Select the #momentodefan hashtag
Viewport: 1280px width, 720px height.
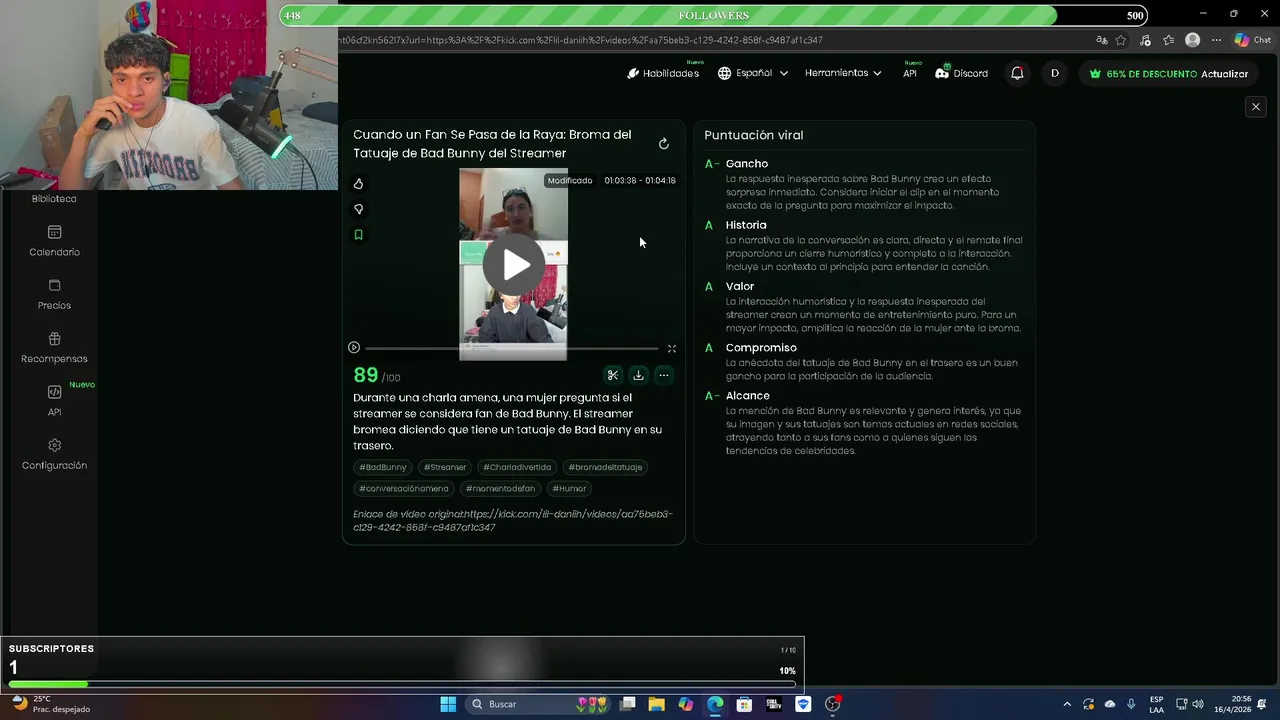click(500, 489)
